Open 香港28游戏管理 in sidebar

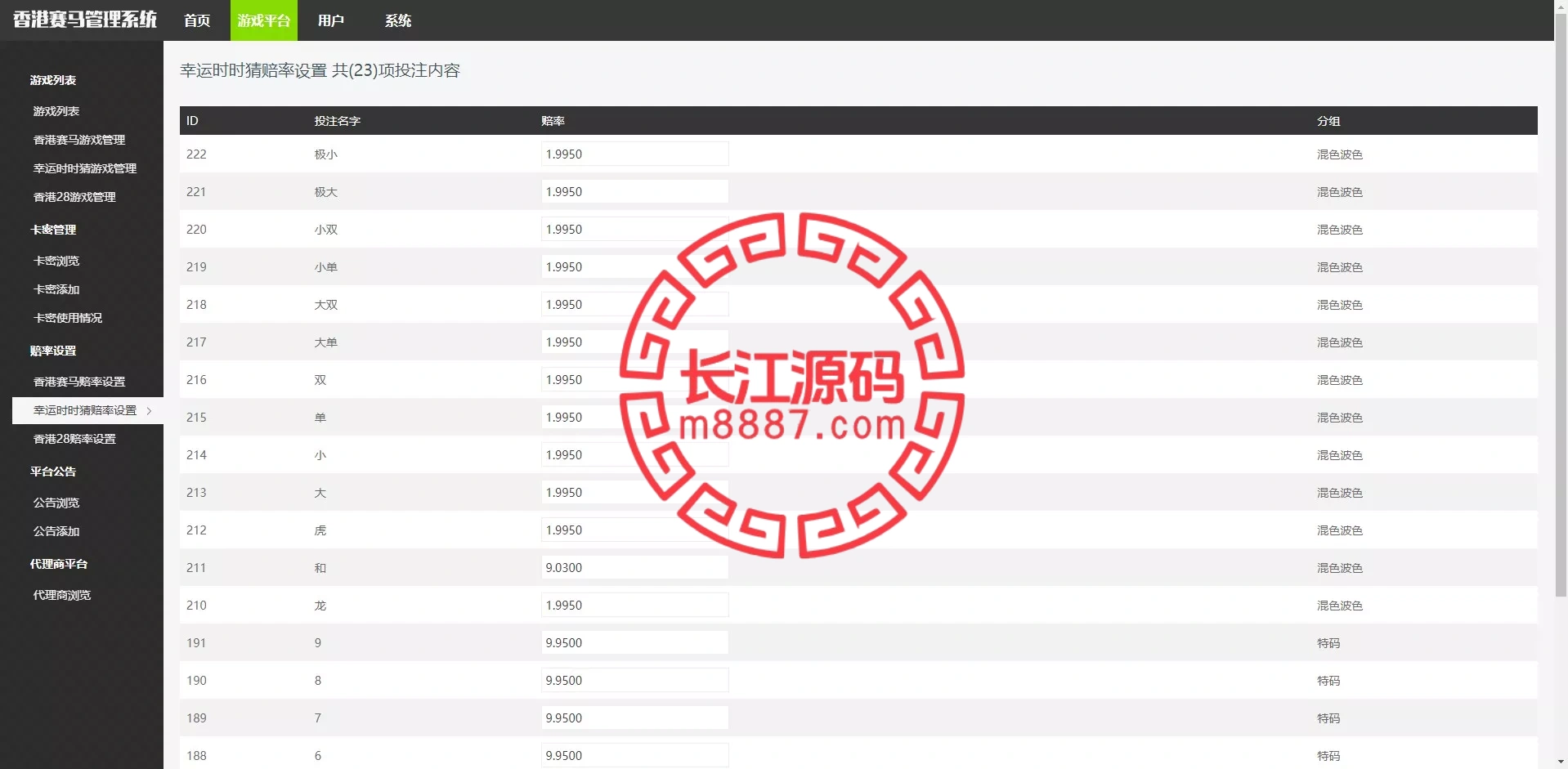pyautogui.click(x=74, y=197)
